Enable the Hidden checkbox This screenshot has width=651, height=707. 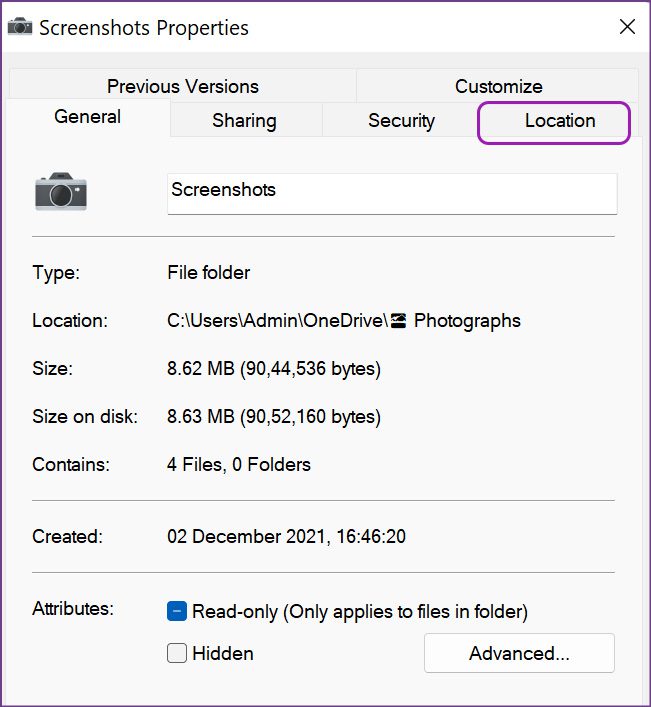pos(177,653)
